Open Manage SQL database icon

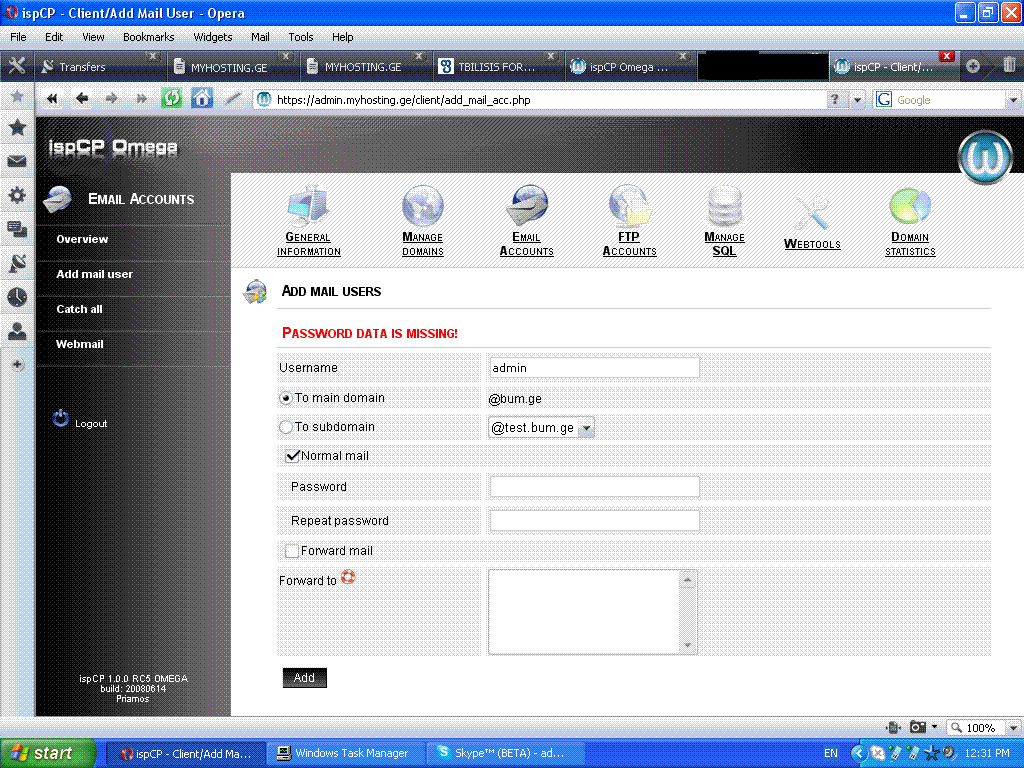tap(724, 206)
